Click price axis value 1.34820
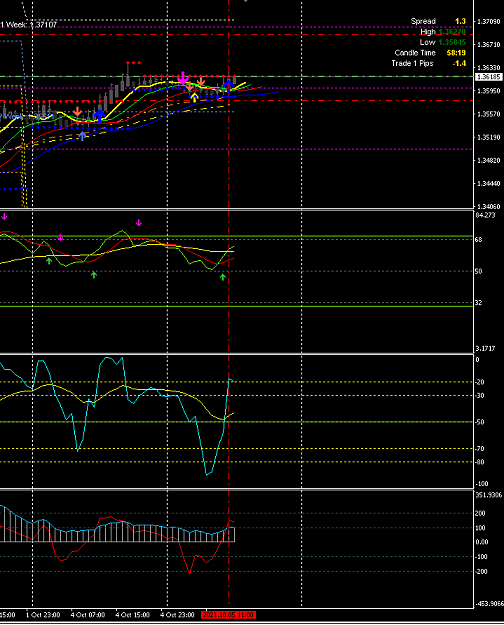Image resolution: width=504 pixels, height=625 pixels. coord(489,160)
